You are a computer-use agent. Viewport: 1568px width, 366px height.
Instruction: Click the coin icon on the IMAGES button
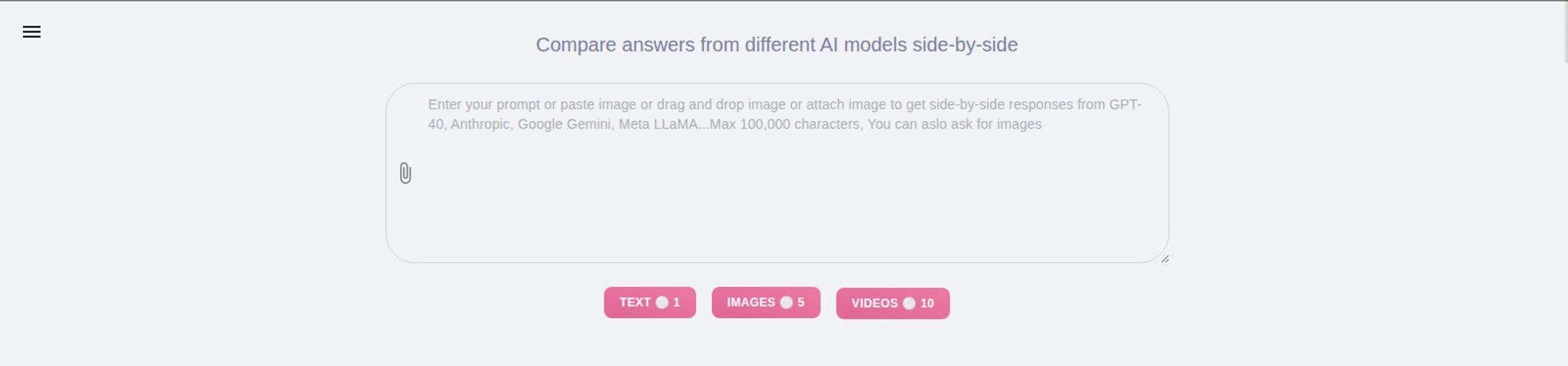787,303
